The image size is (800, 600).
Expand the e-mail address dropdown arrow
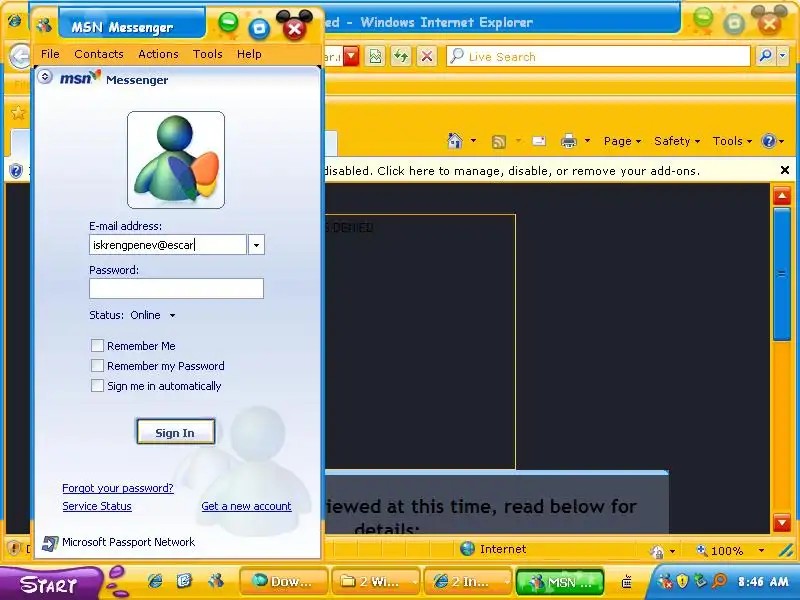pos(256,245)
